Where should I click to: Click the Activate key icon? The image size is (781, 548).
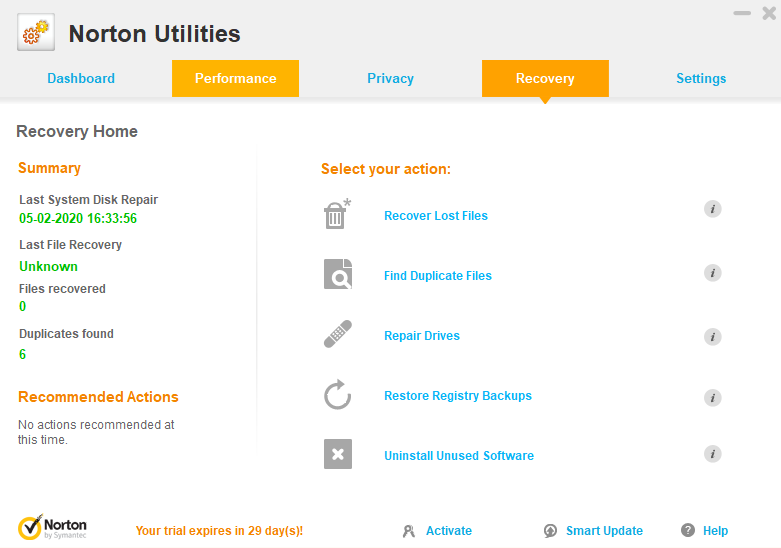(x=409, y=531)
